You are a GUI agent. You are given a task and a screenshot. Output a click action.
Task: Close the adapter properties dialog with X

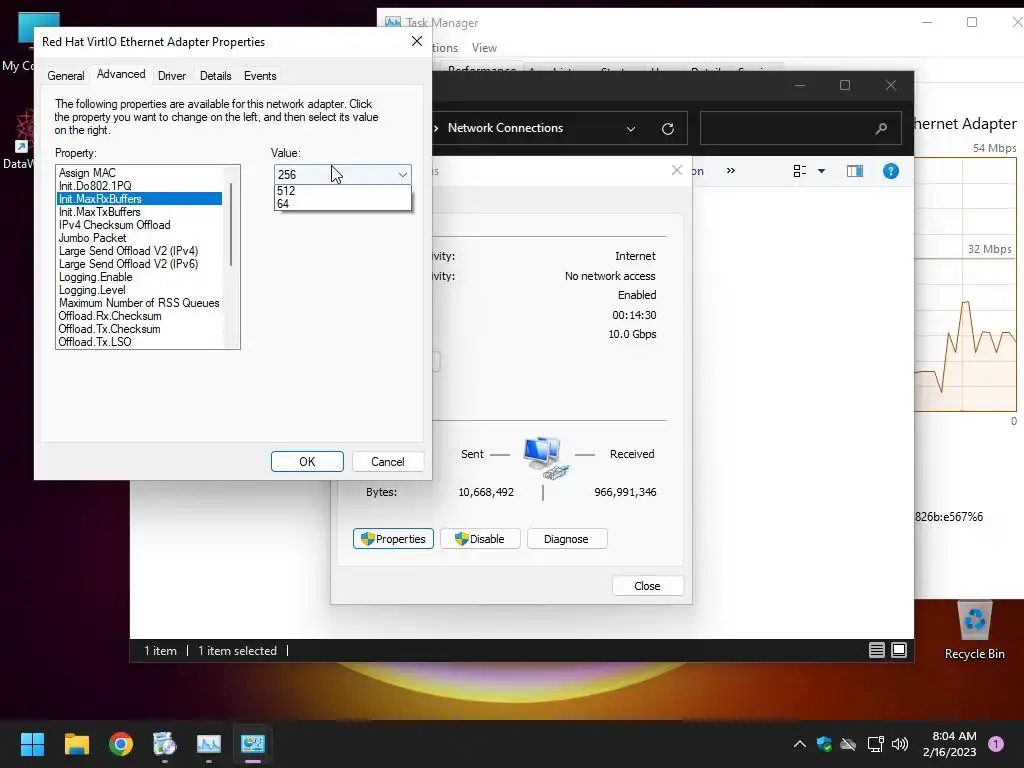417,41
